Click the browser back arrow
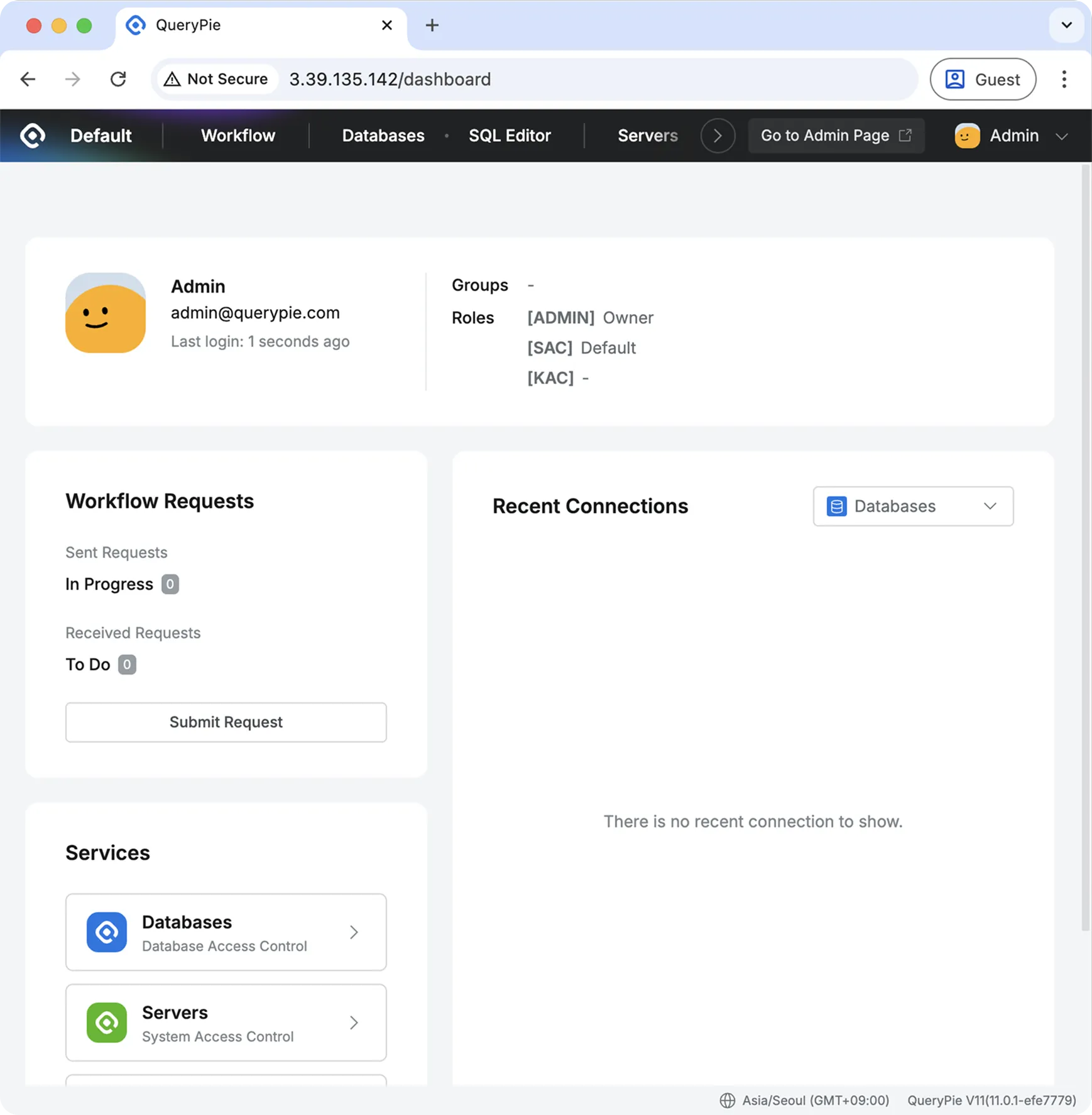Viewport: 1092px width, 1115px height. pos(28,79)
